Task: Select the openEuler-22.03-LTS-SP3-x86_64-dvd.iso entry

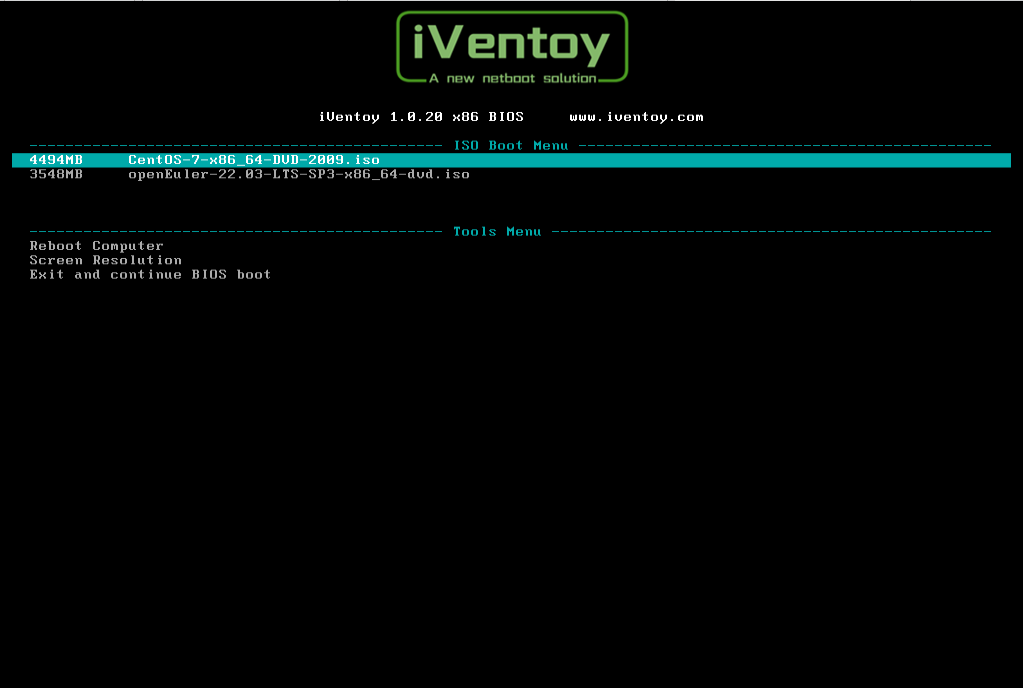Action: tap(298, 174)
